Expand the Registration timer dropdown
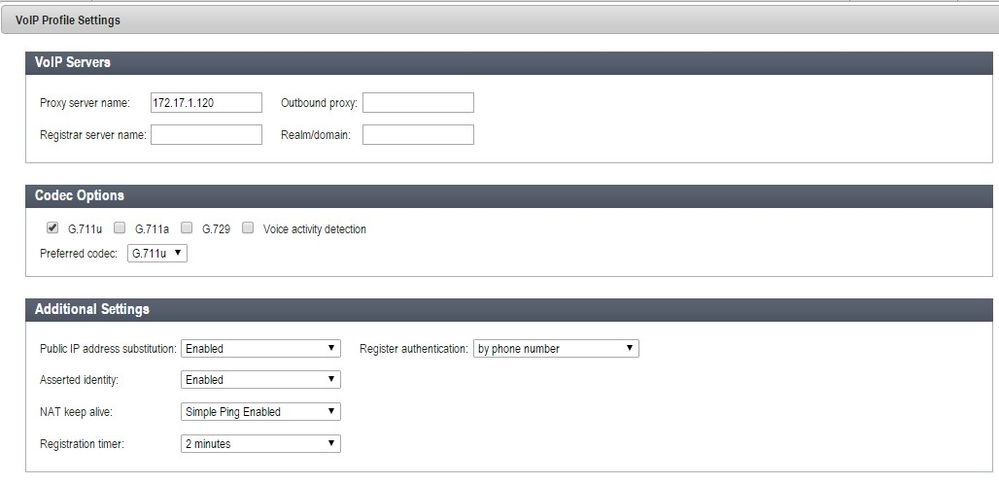Viewport: 999px width, 486px height. coord(260,444)
